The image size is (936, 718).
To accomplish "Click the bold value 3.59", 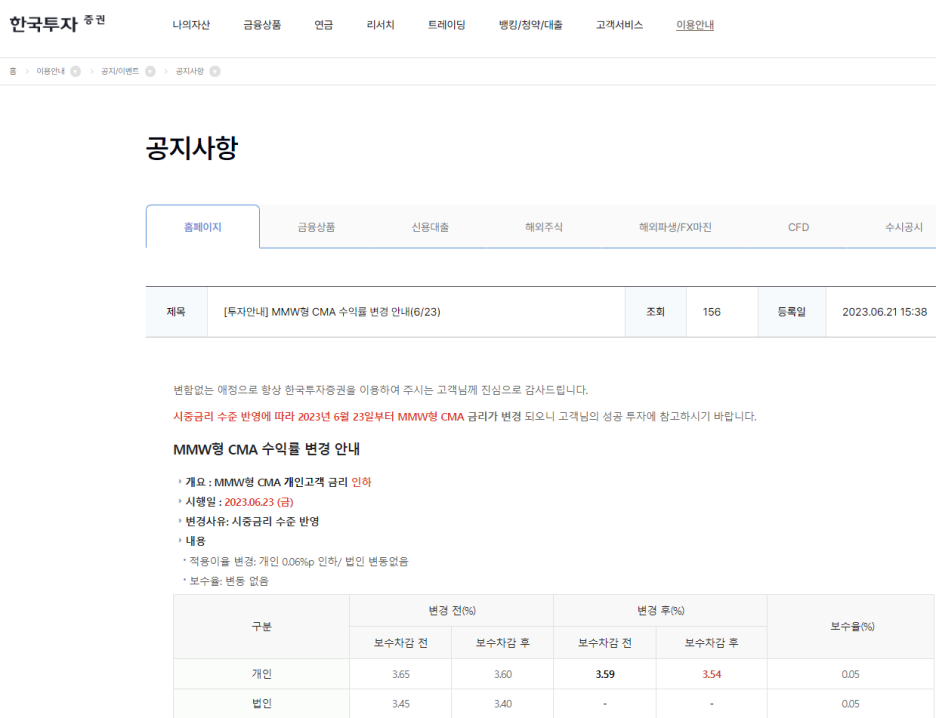I will coord(605,674).
